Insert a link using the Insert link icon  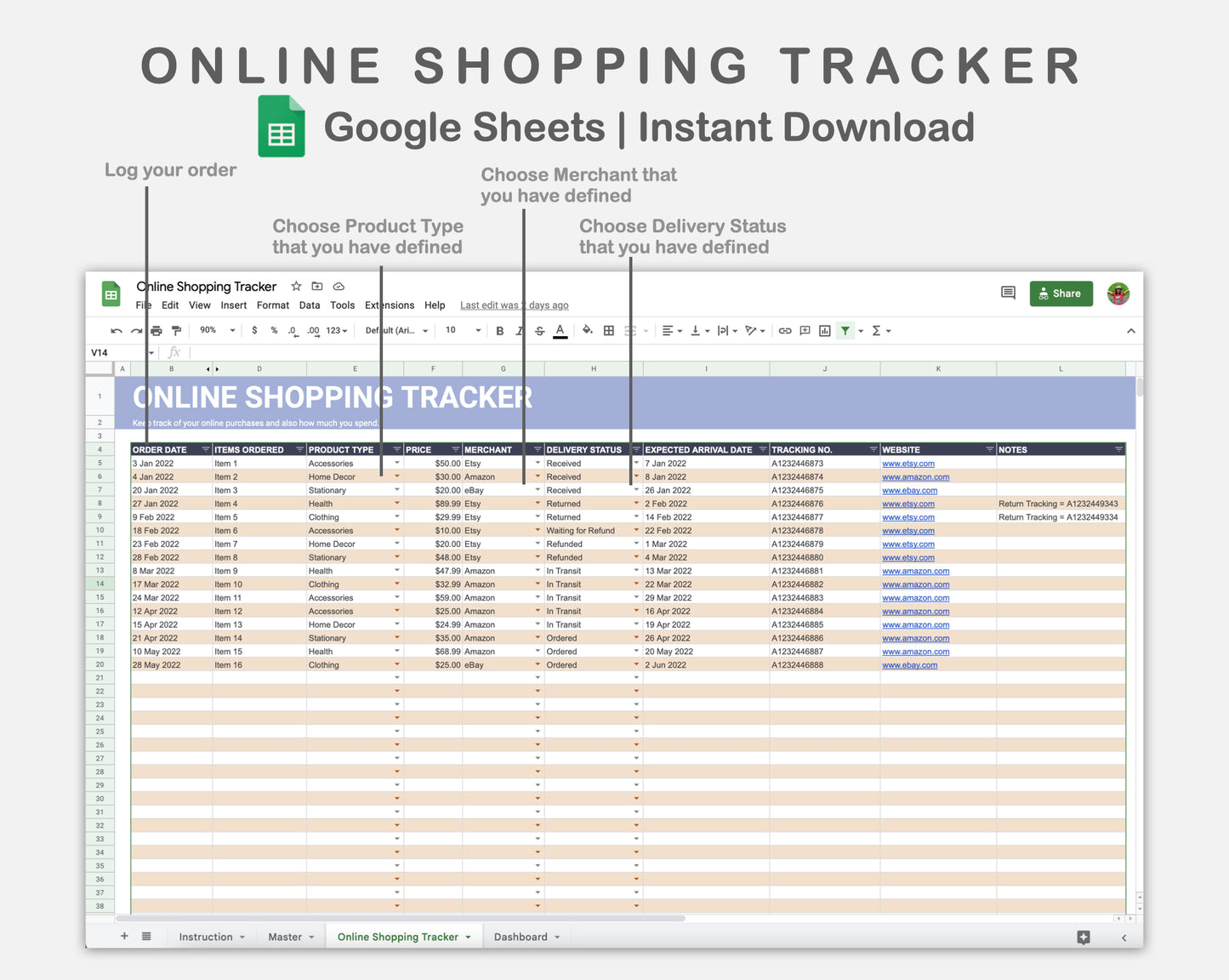pos(785,331)
